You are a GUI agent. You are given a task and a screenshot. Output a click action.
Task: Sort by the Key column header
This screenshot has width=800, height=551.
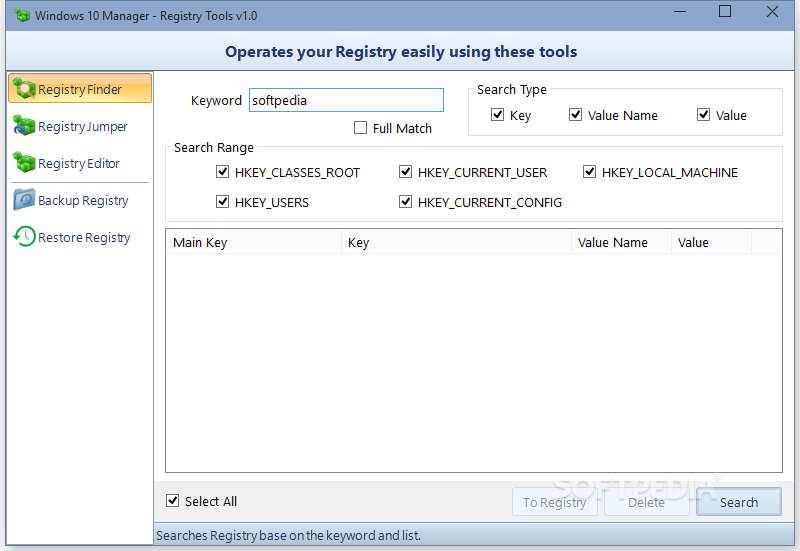click(x=456, y=242)
